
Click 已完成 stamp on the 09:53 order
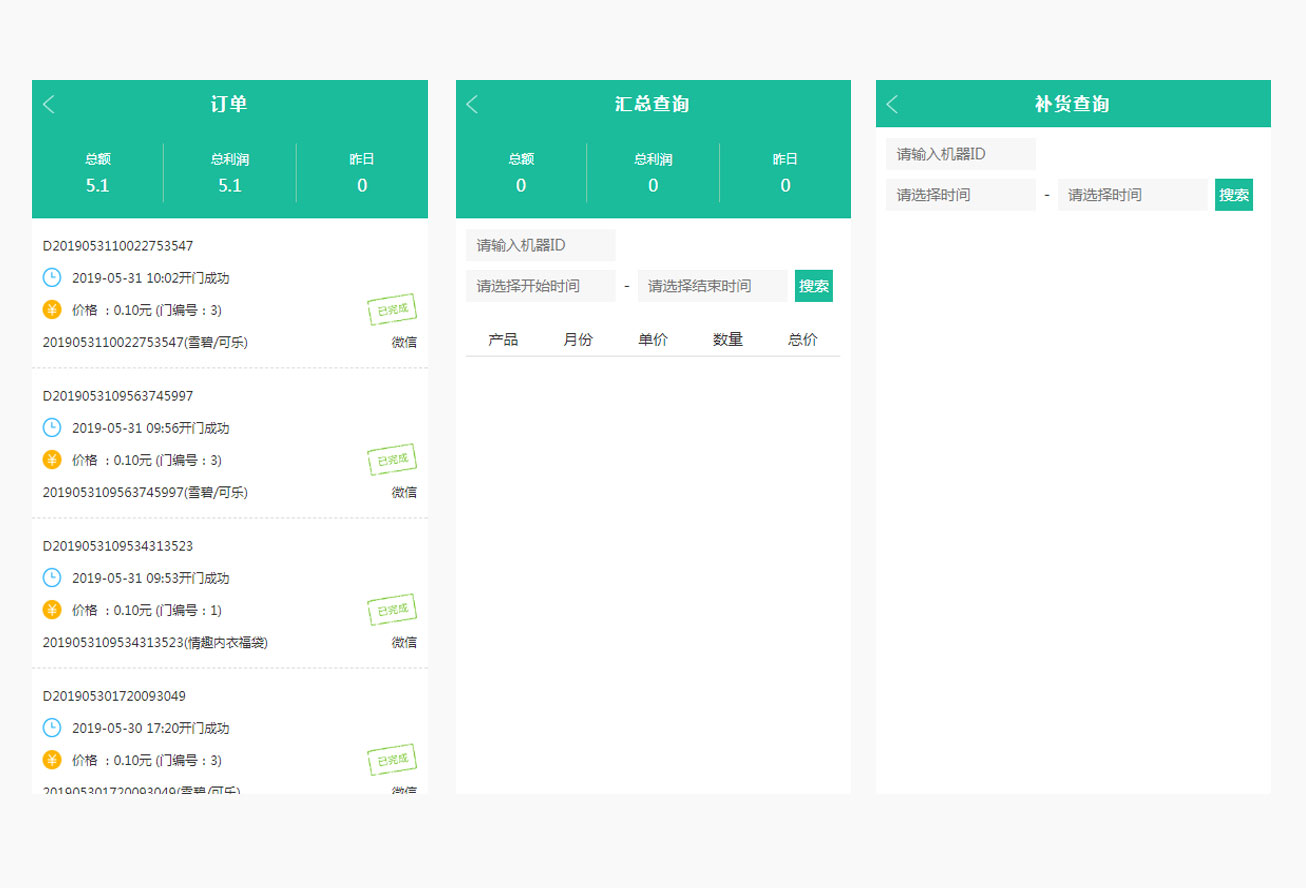[x=392, y=610]
